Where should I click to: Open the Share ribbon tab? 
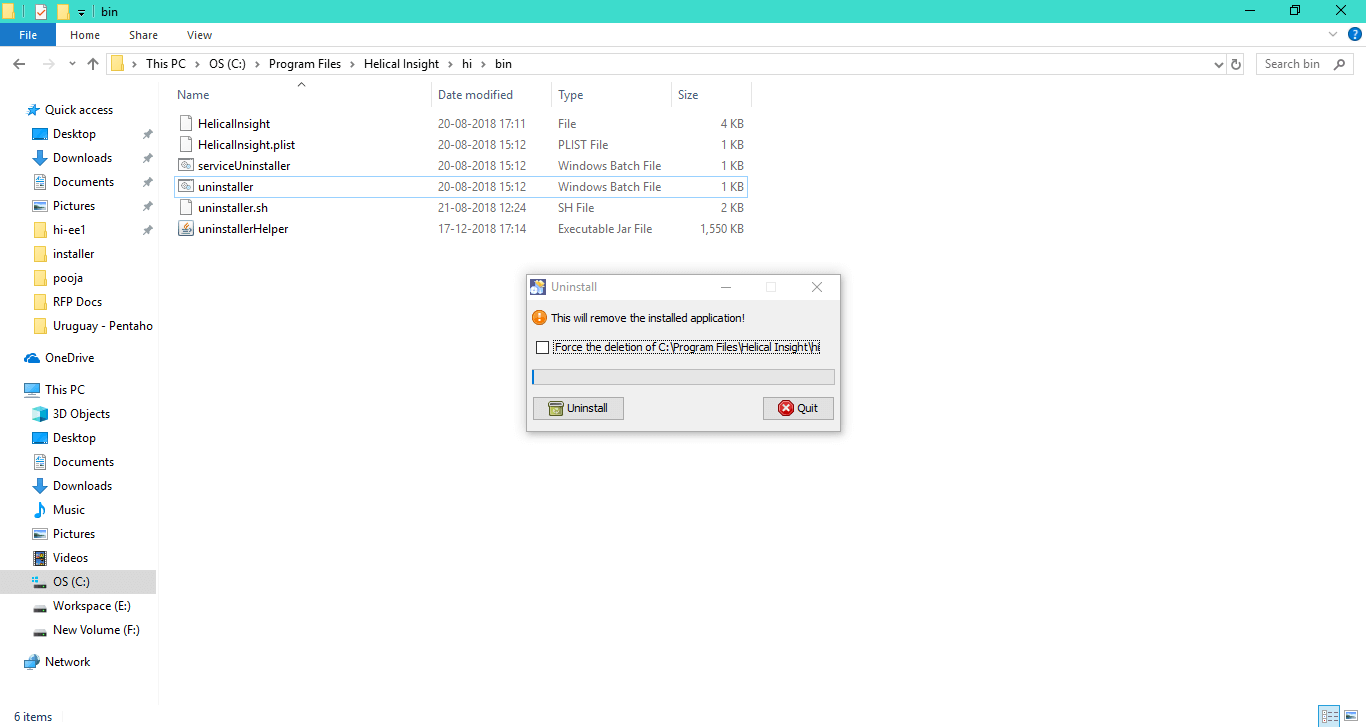point(144,35)
